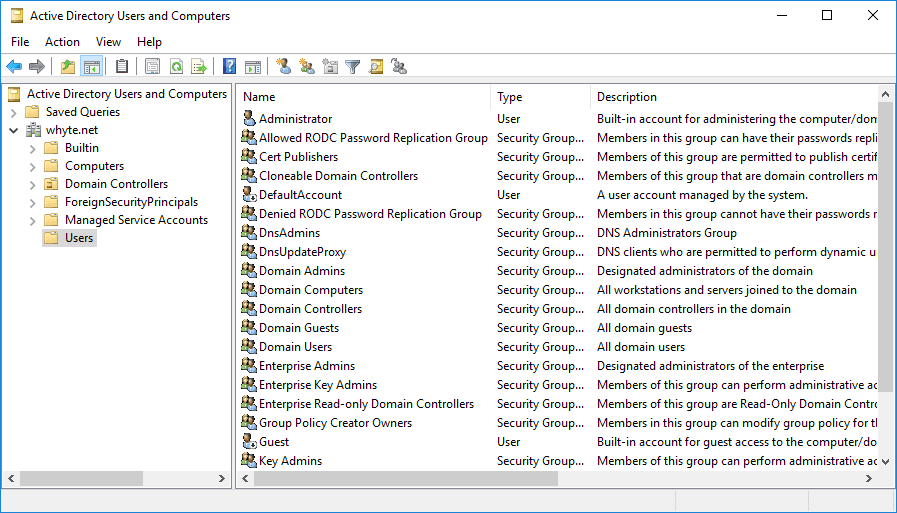Click the Domain Controllers OU folder icon
Screen dimensions: 897x513
click(x=51, y=184)
